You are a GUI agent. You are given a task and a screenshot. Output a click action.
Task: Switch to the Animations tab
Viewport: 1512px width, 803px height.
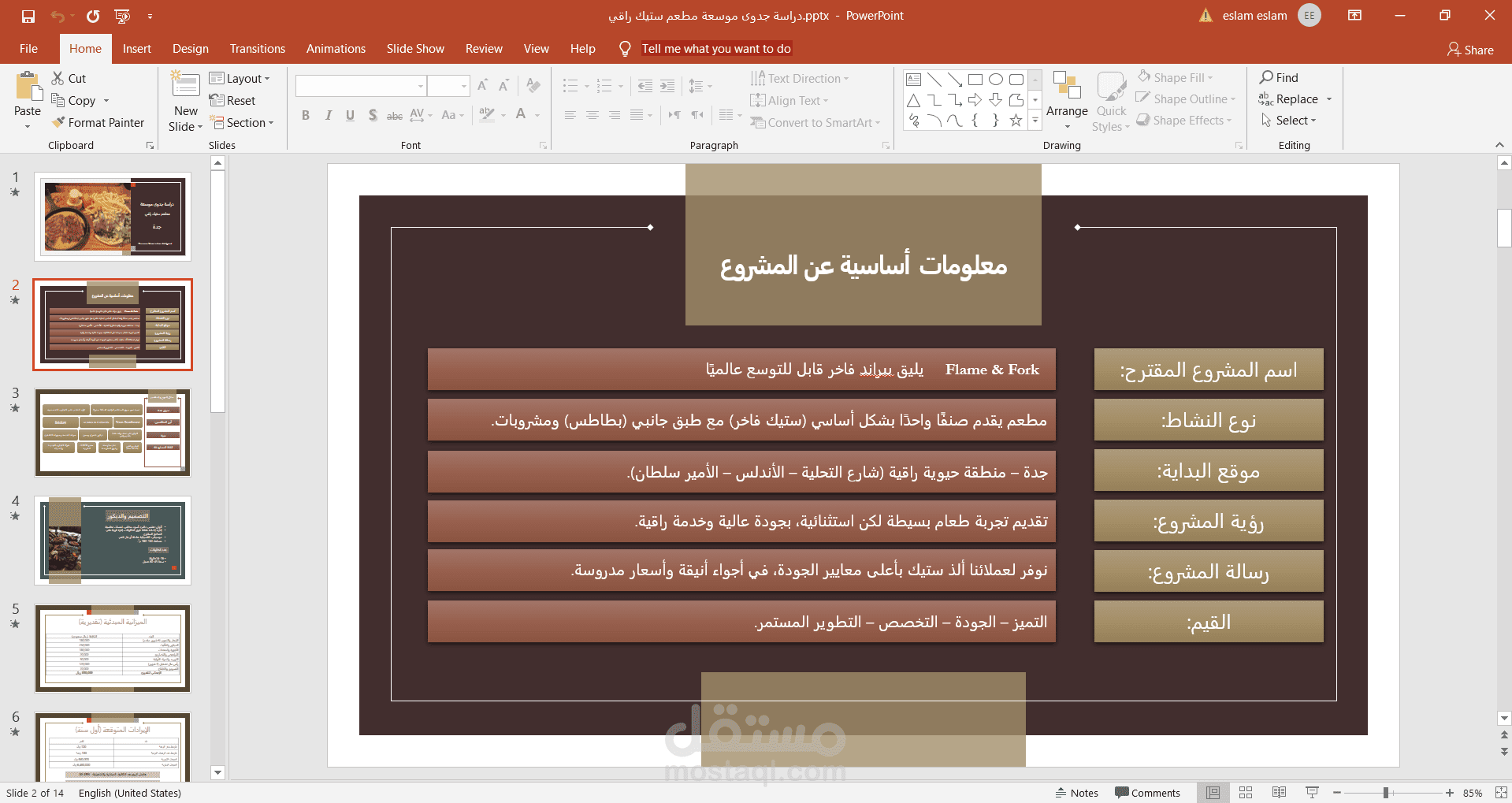pyautogui.click(x=336, y=49)
